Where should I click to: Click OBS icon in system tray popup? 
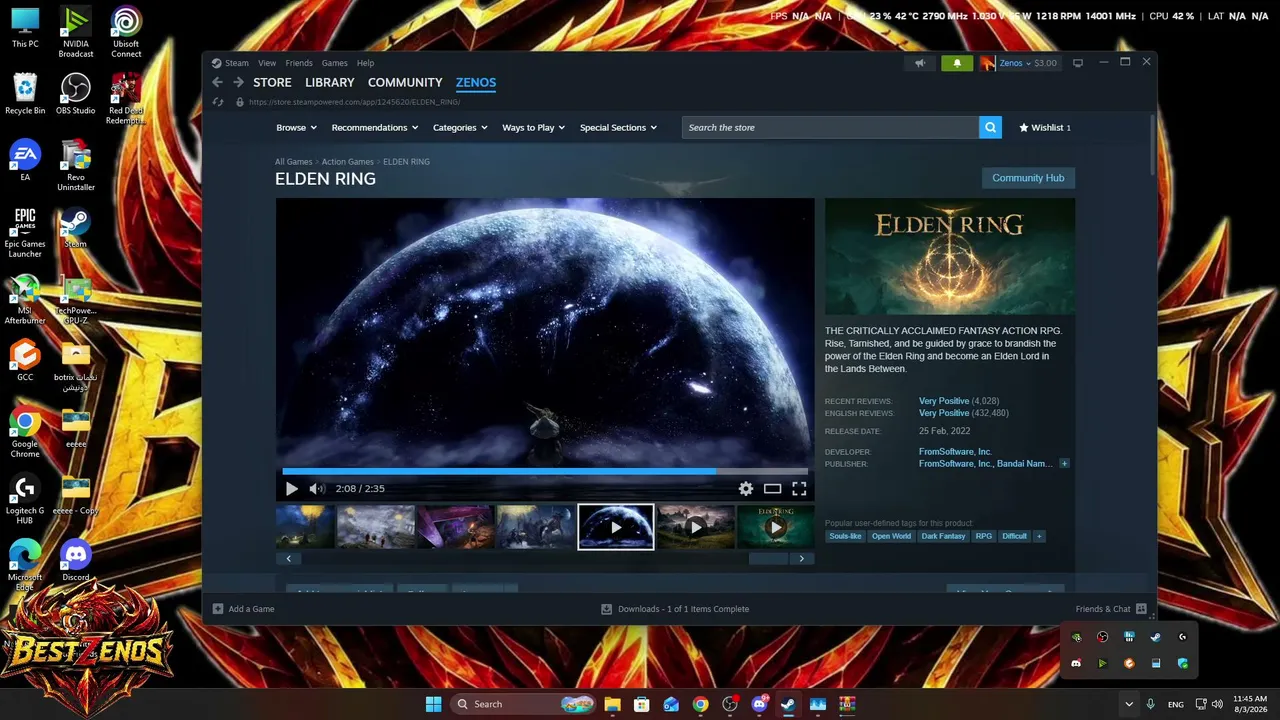pos(1102,637)
